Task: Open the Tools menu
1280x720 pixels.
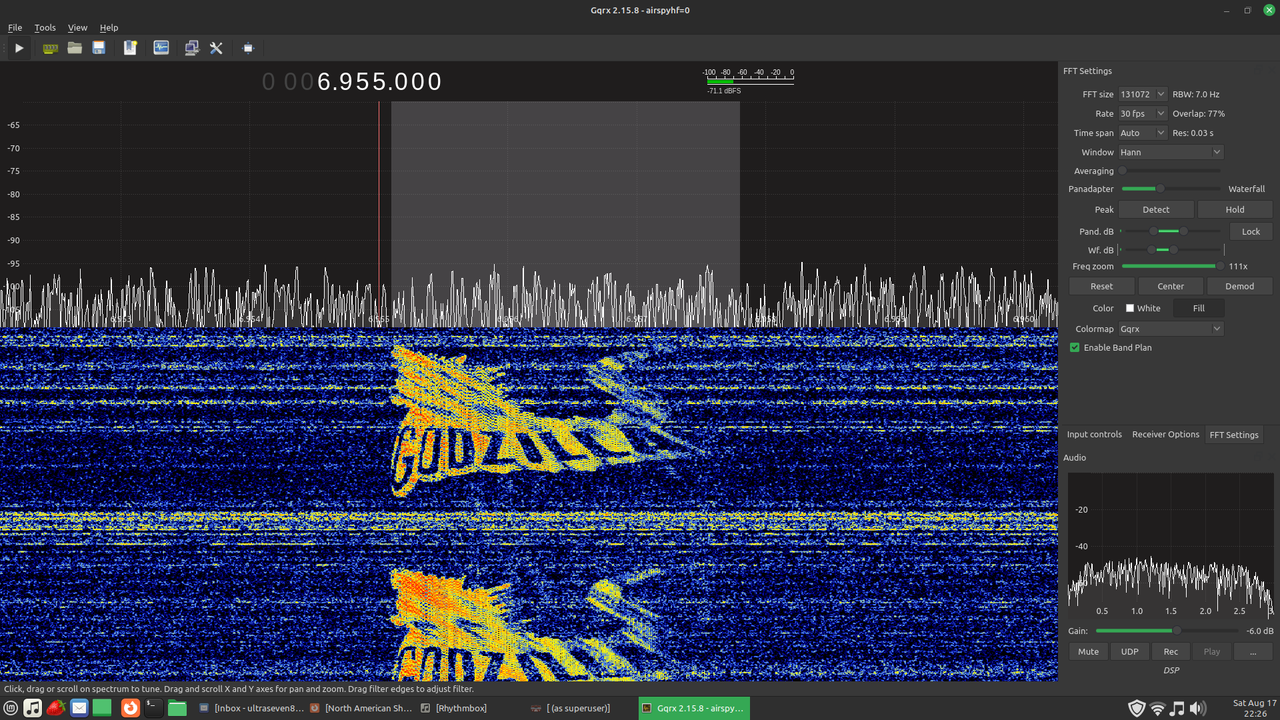Action: (45, 28)
